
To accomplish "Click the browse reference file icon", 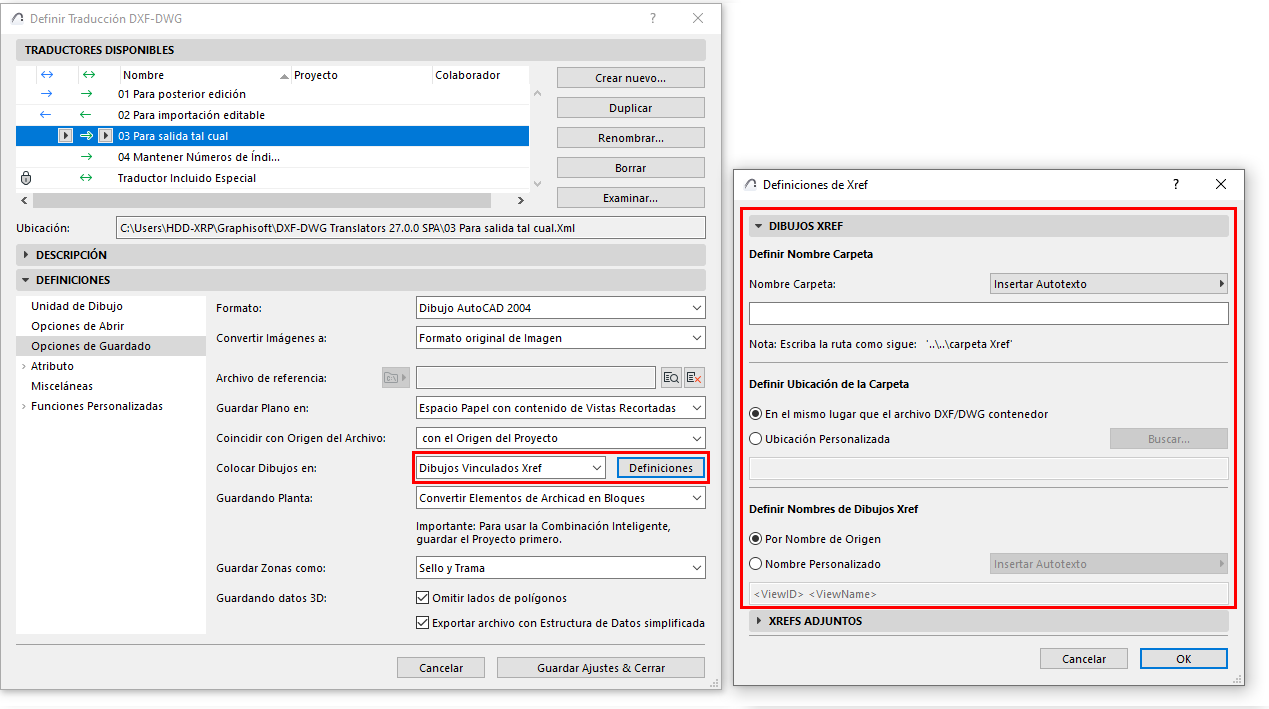I will click(x=672, y=377).
